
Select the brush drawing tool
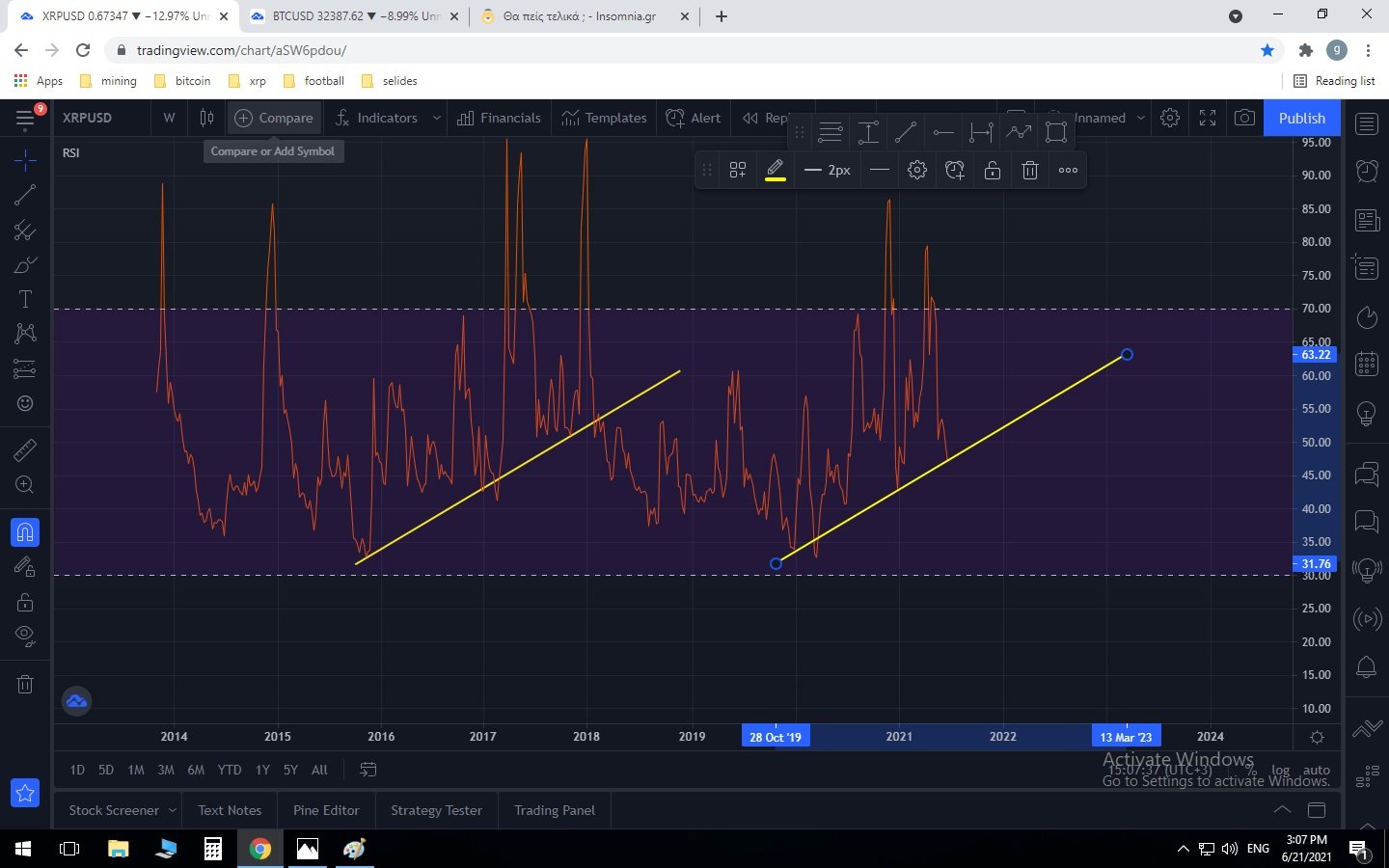click(25, 265)
